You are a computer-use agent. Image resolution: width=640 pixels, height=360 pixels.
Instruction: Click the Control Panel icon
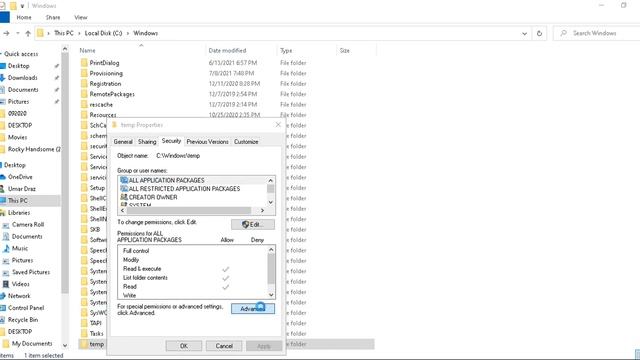click(x=3, y=308)
